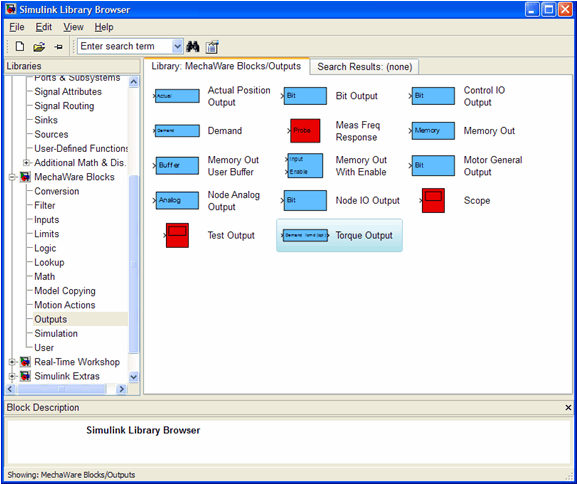Click the Simulink Extras library icon
577x484 pixels.
(25, 376)
